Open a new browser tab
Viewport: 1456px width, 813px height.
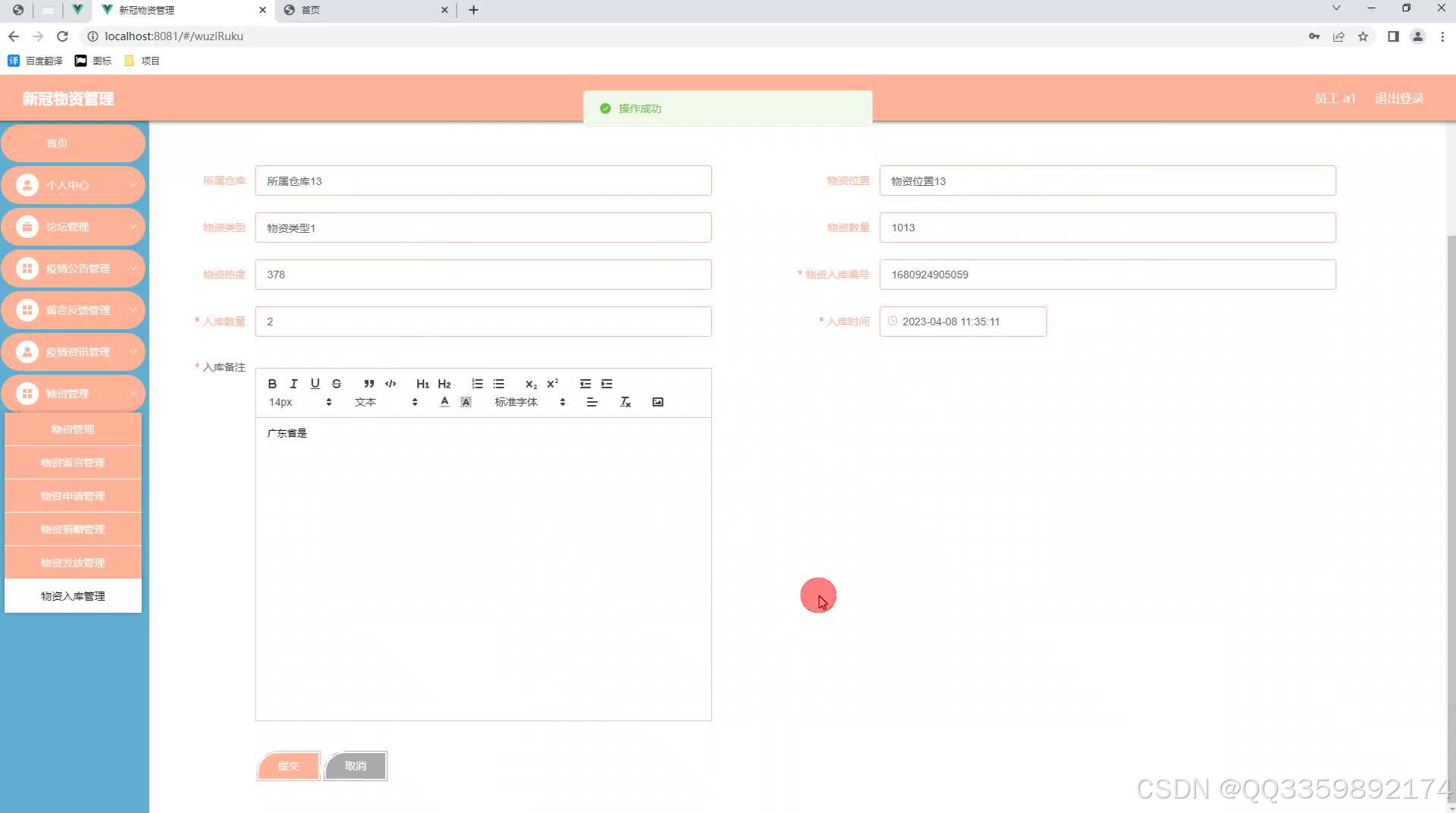click(x=473, y=10)
